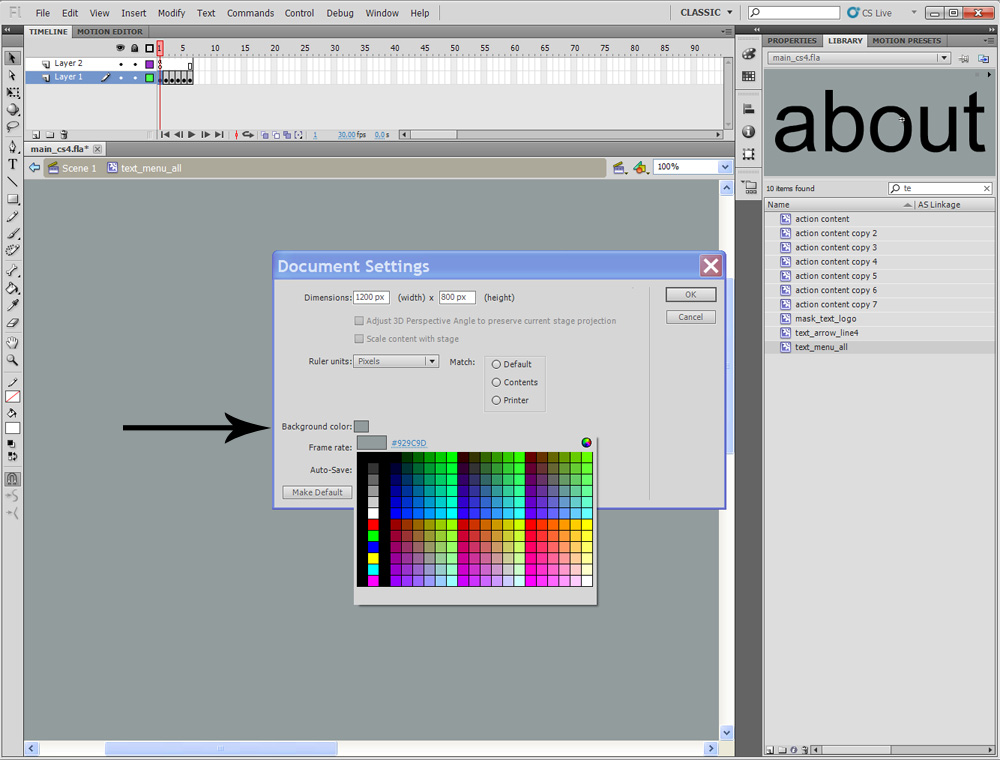
Task: Click OK in Document Settings
Action: tap(690, 295)
